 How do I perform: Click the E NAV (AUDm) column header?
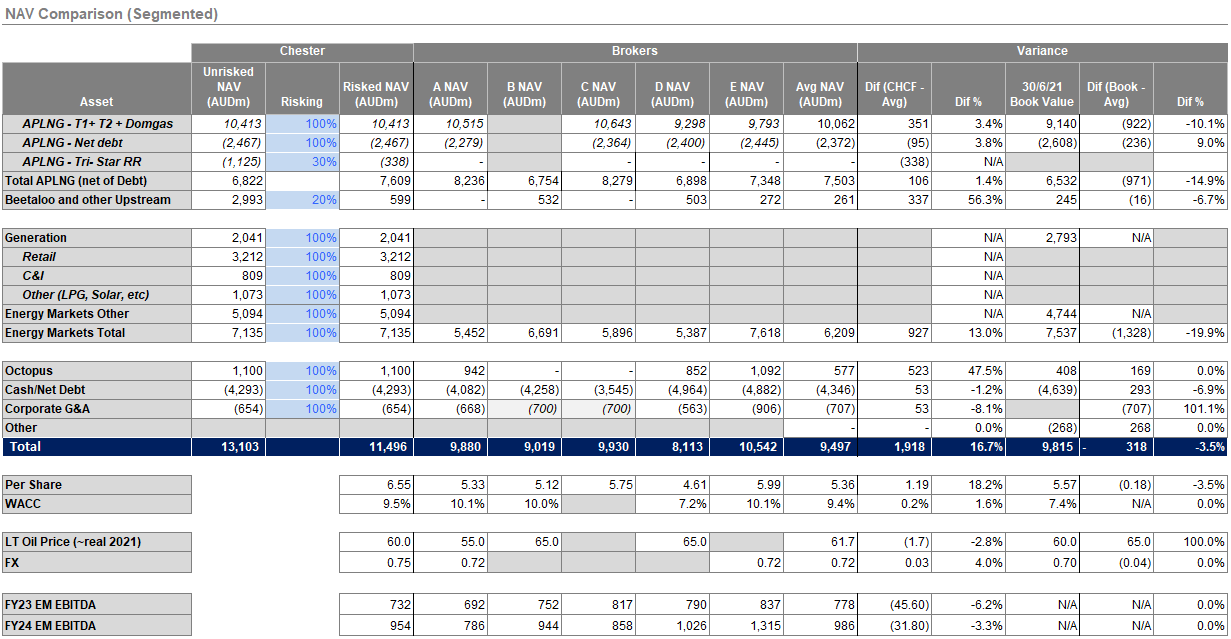pos(746,94)
